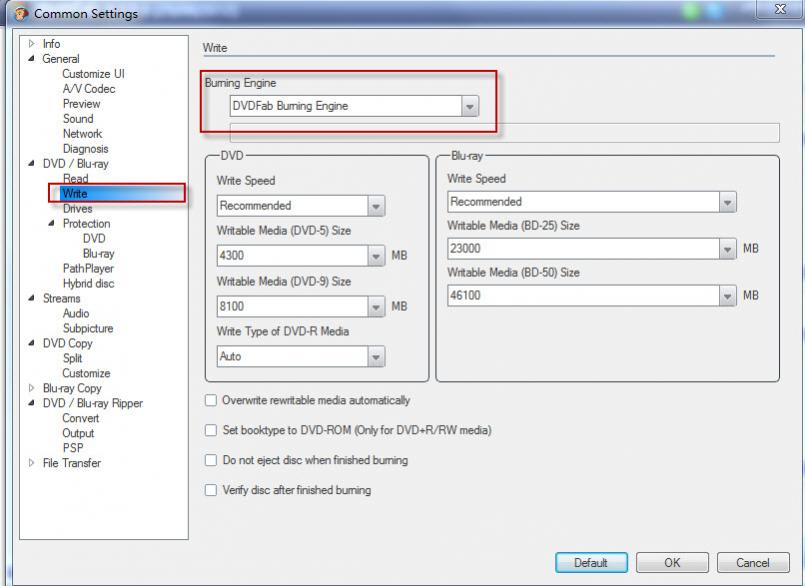Viewport: 805px width, 586px height.
Task: Select Subpicture under Streams
Action: (88, 328)
